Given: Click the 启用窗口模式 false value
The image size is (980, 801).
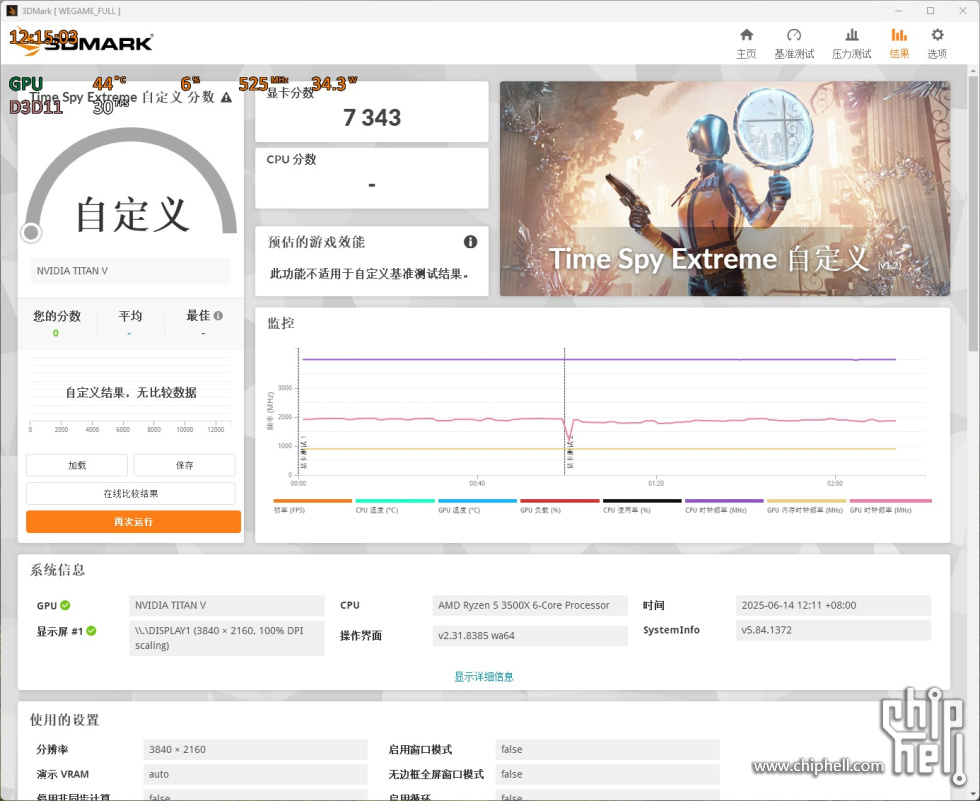Looking at the screenshot, I should coord(607,749).
